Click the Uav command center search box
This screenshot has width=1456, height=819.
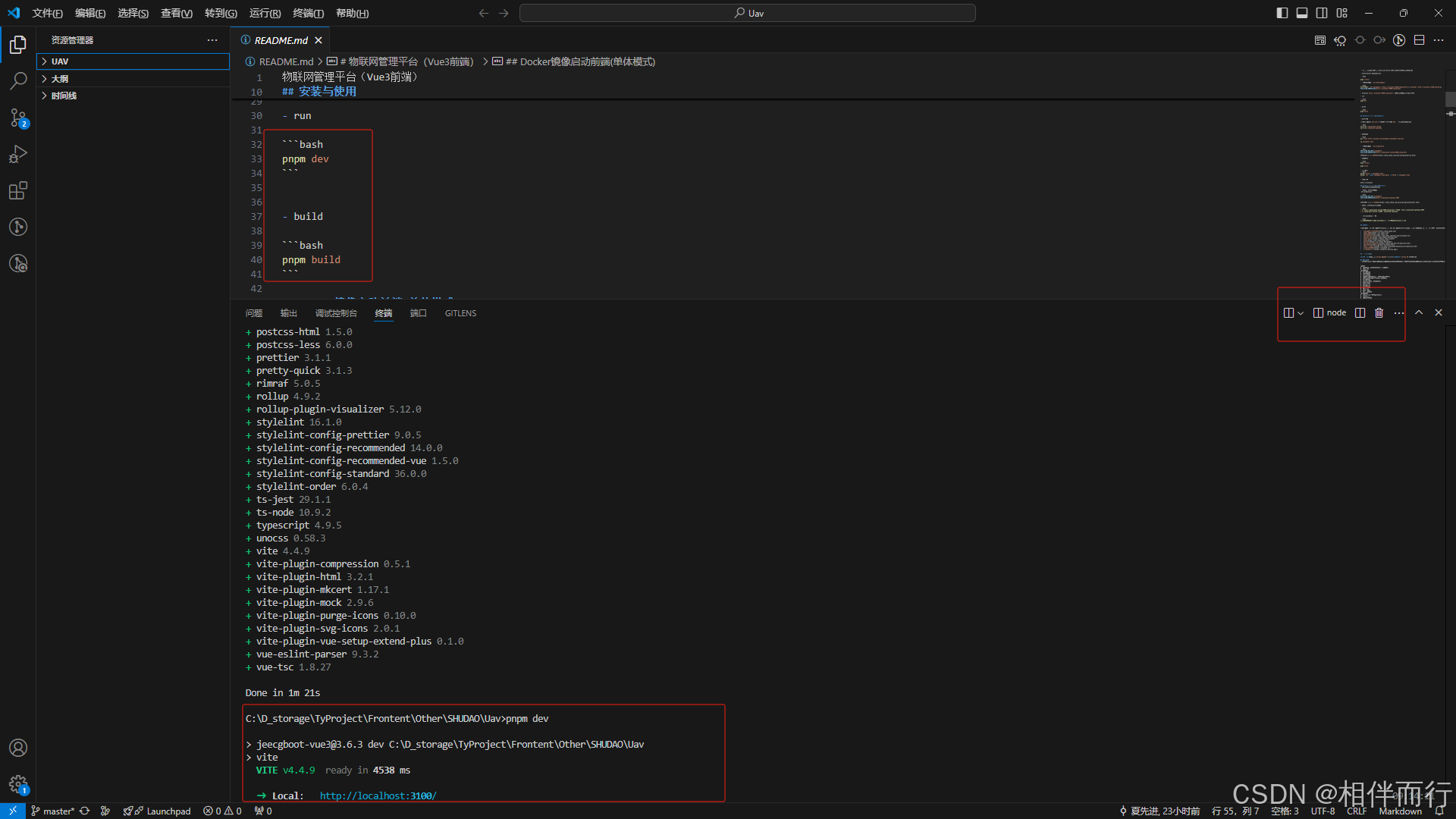click(748, 13)
